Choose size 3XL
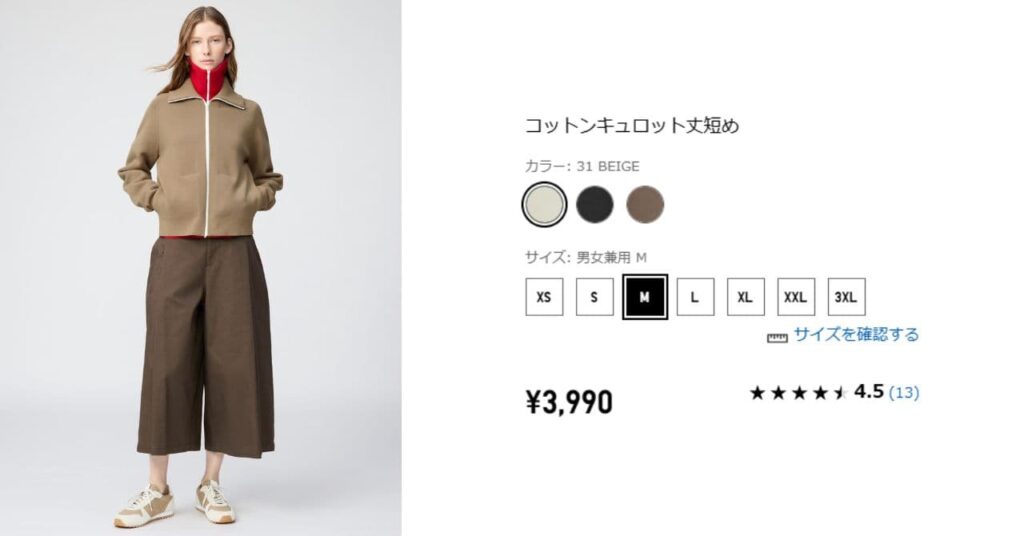The width and height of the screenshot is (1024, 536). pyautogui.click(x=846, y=297)
